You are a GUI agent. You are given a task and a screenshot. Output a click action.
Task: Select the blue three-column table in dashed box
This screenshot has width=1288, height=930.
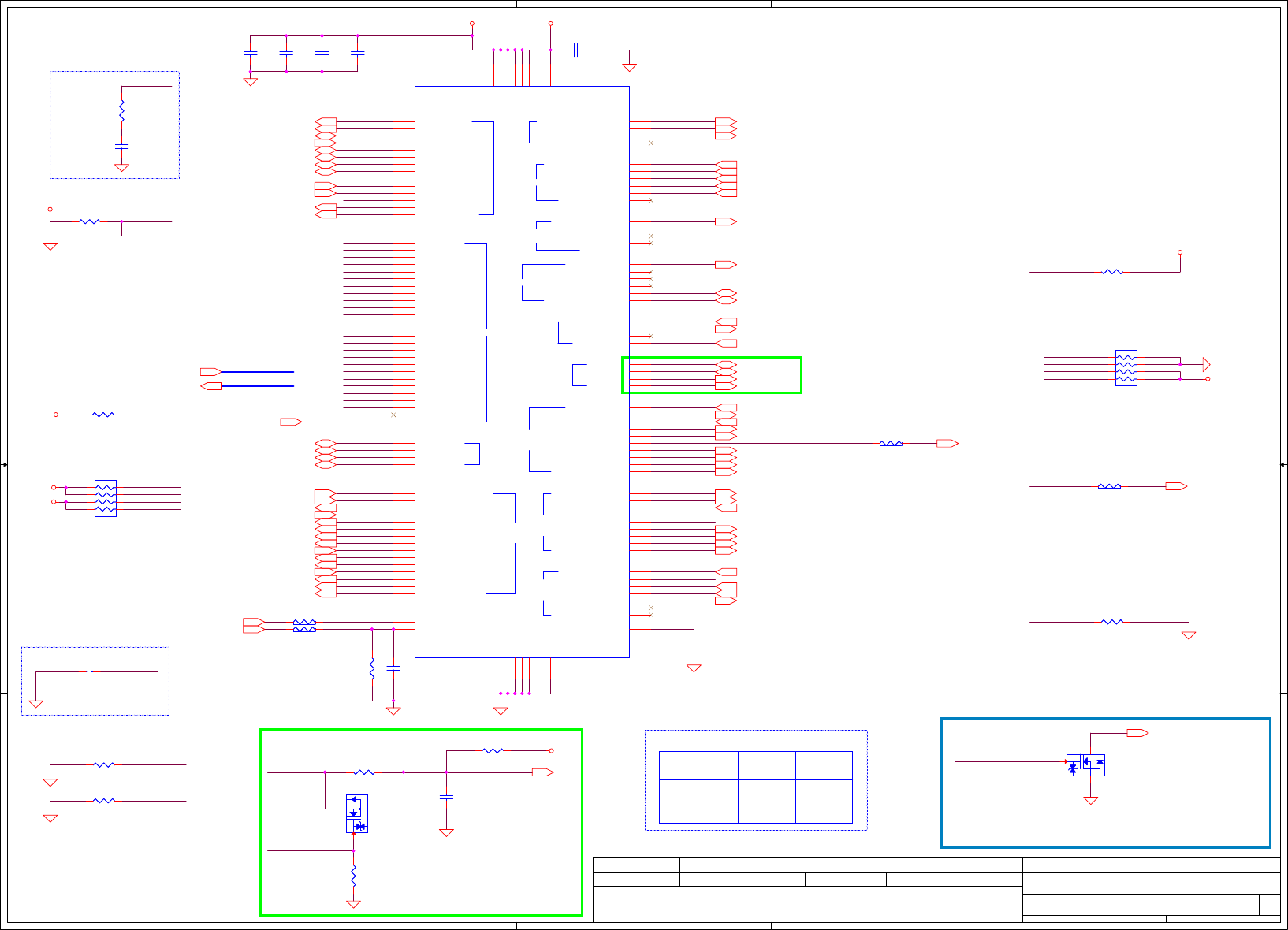(756, 787)
